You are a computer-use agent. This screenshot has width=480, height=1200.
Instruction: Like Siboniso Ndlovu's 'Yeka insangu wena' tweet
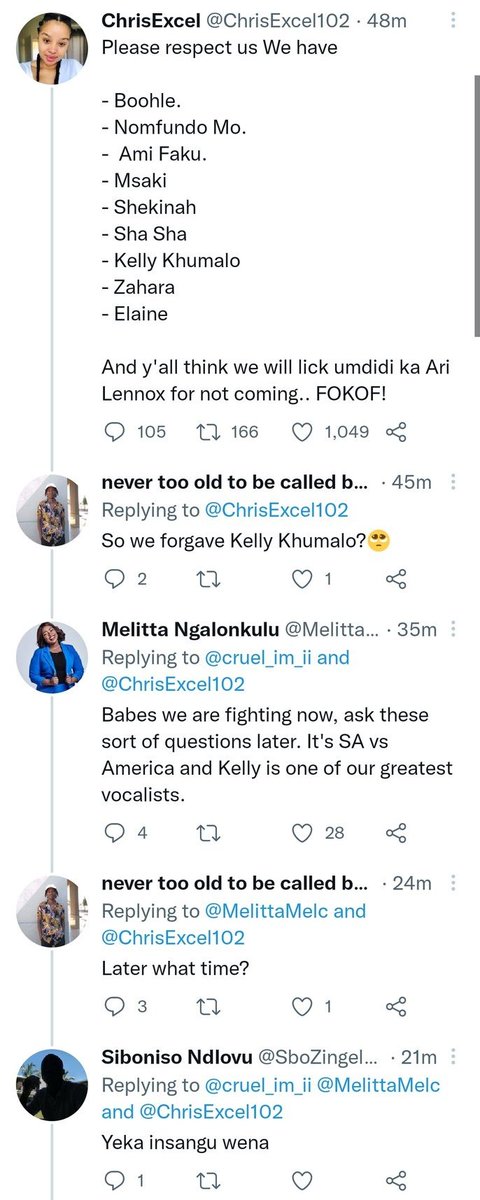tap(303, 1179)
